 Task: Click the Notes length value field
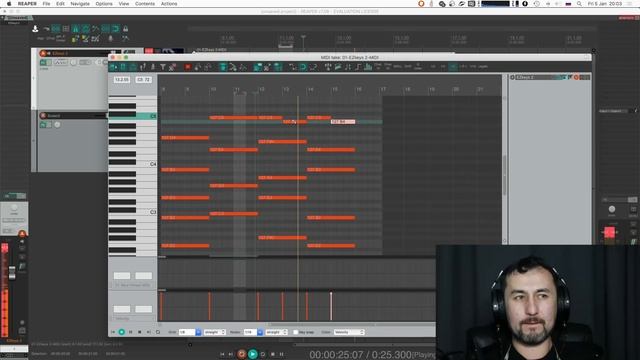point(250,332)
